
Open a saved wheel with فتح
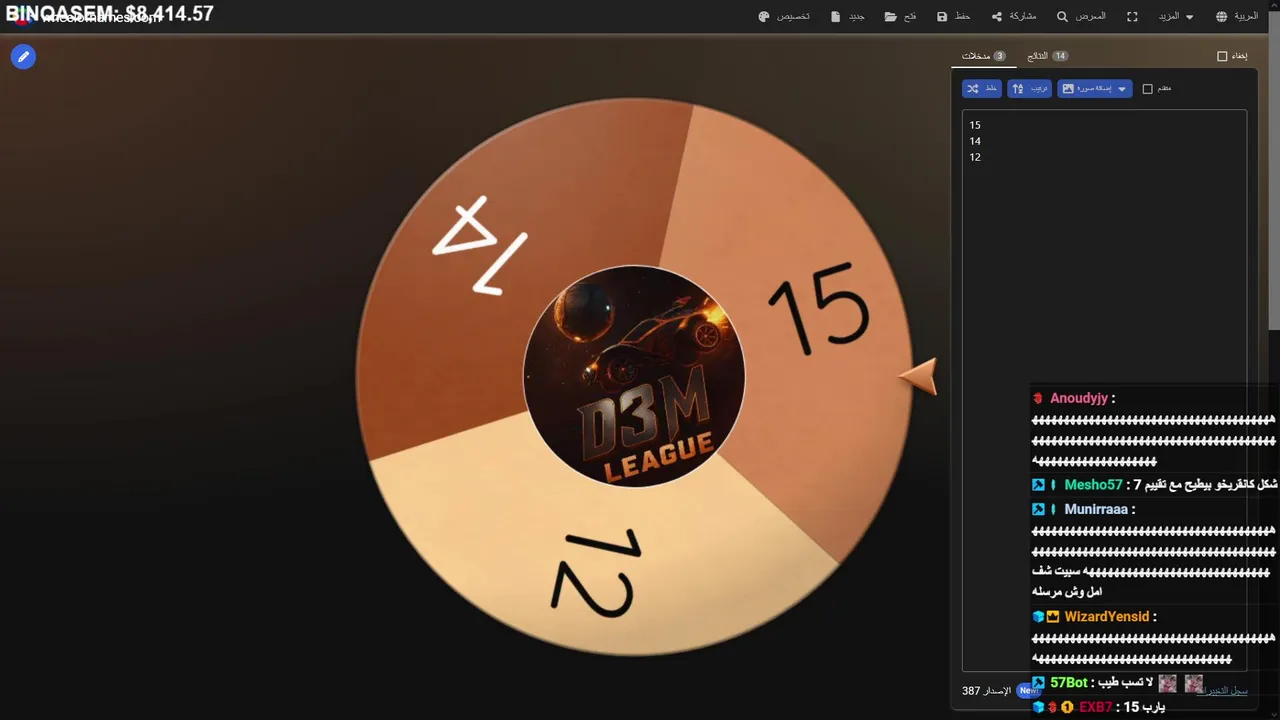[x=901, y=17]
